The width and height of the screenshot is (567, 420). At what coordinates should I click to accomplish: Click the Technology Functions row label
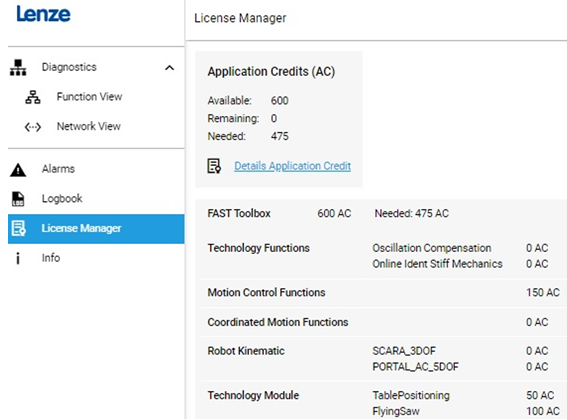tap(259, 248)
